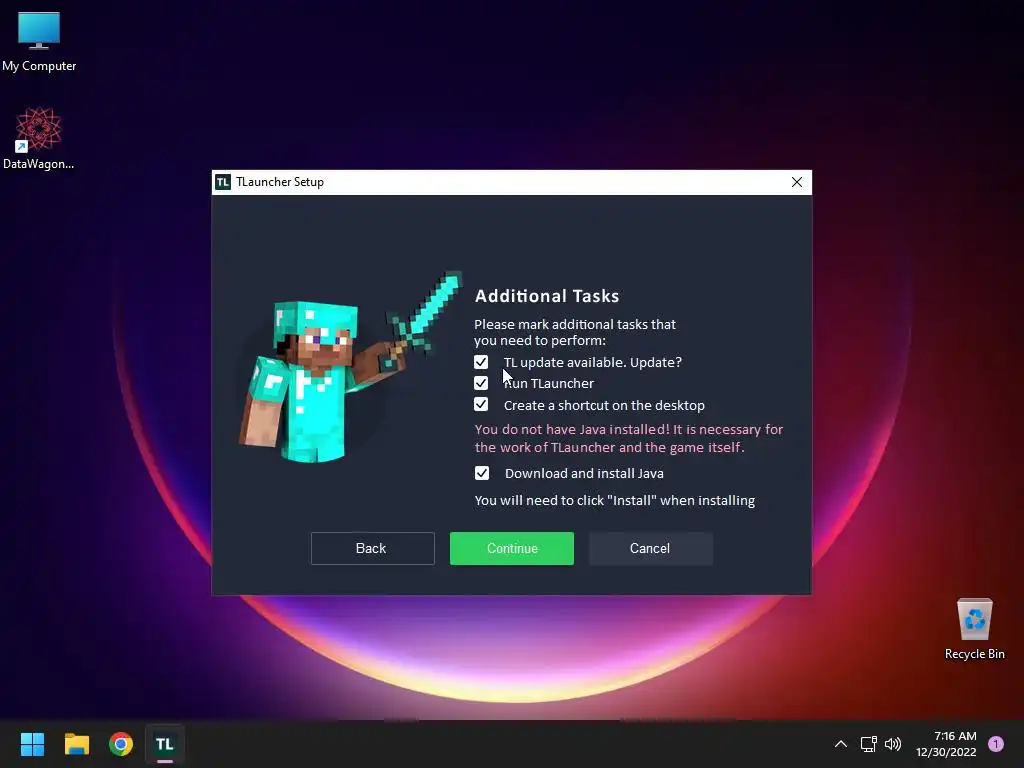The height and width of the screenshot is (768, 1024).
Task: Close the TLauncher Setup window
Action: pos(797,182)
